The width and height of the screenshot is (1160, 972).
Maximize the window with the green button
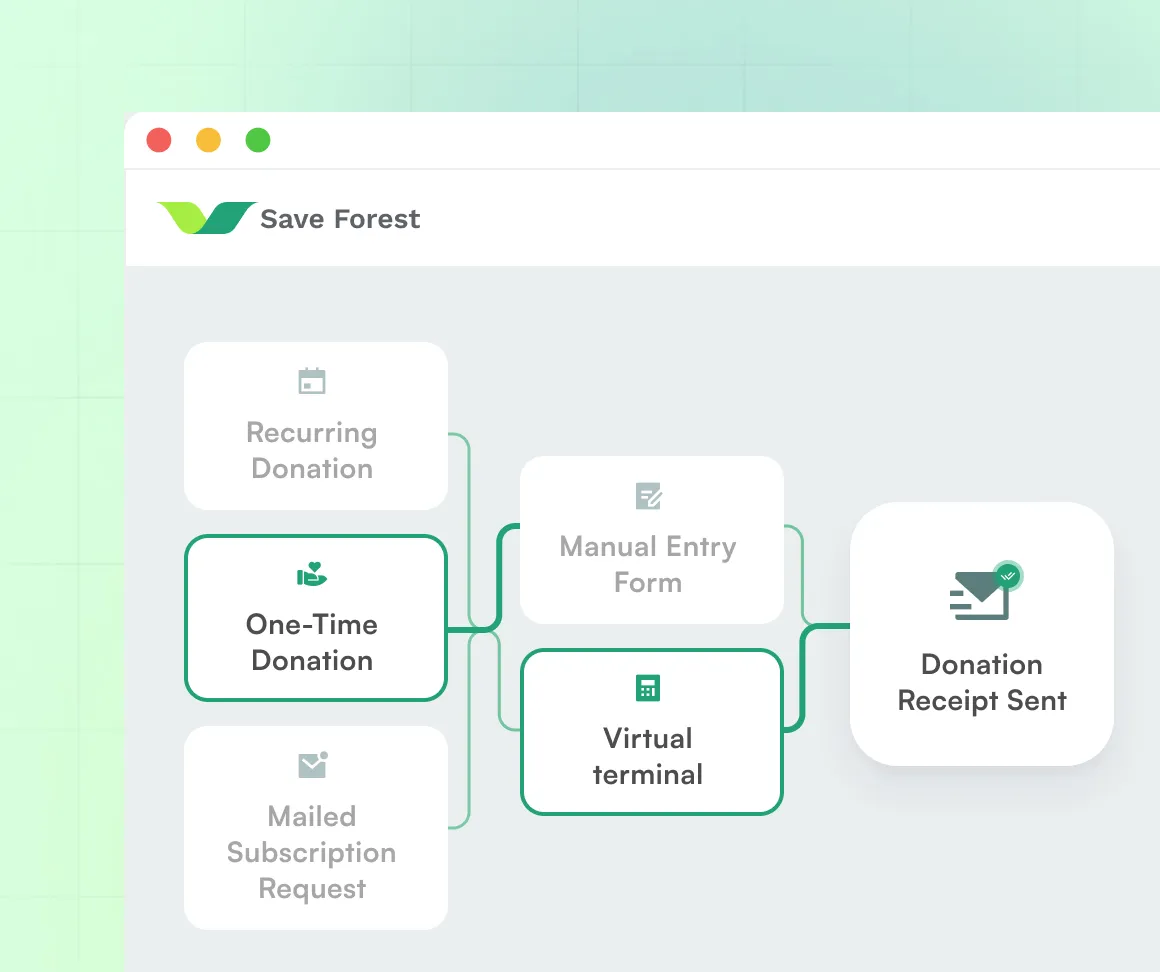(258, 140)
